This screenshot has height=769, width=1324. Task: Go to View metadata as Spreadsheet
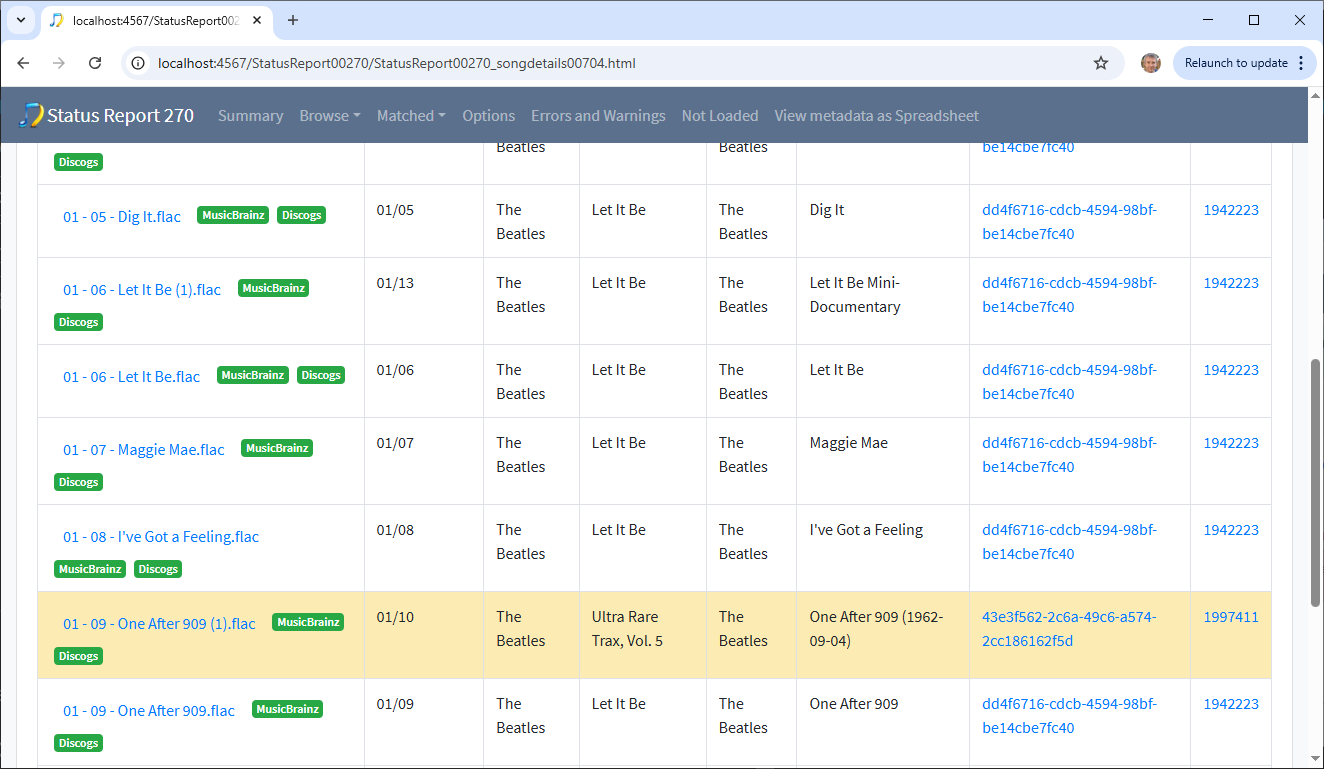(876, 116)
